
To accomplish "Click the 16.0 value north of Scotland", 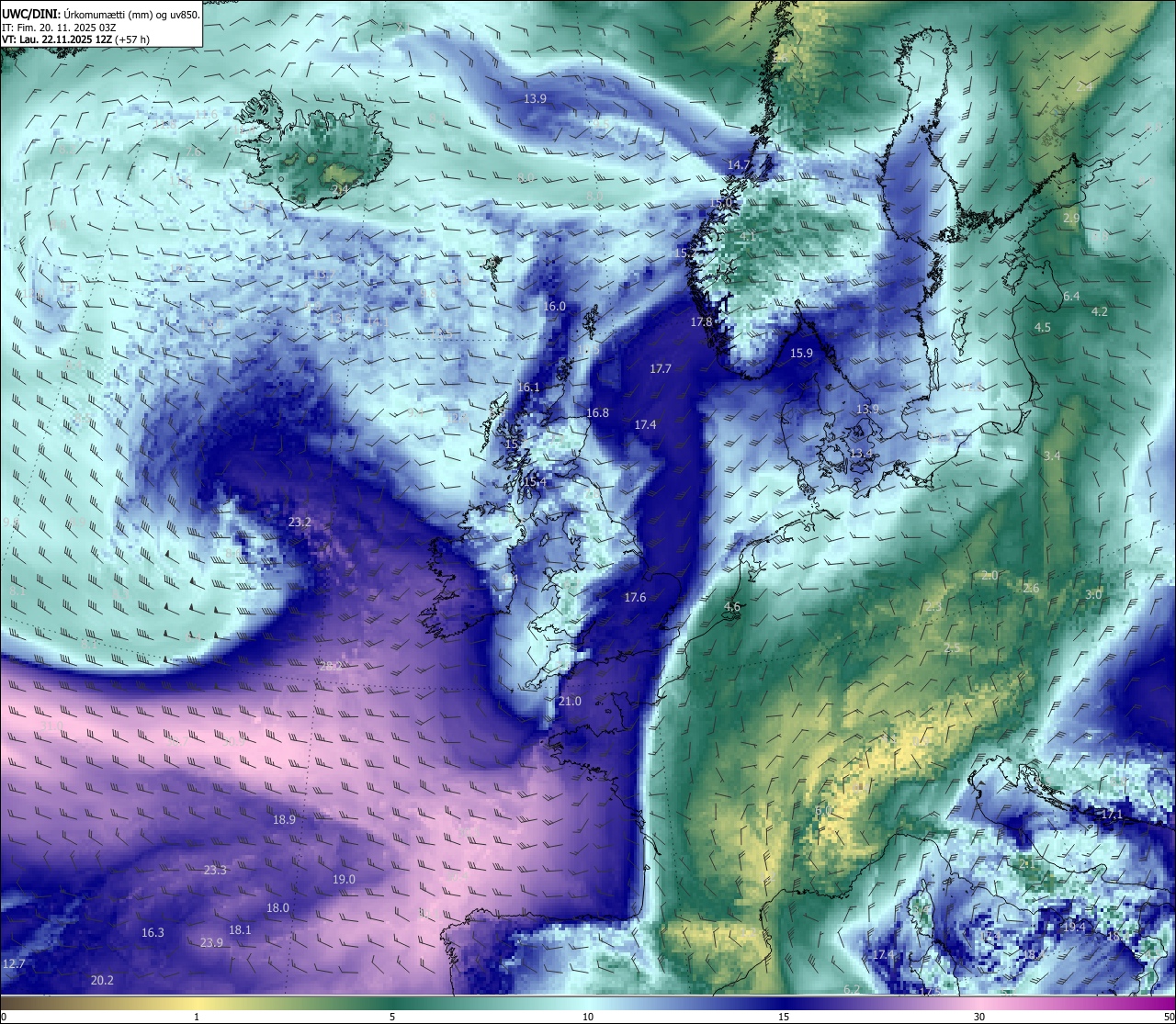I will tap(555, 307).
